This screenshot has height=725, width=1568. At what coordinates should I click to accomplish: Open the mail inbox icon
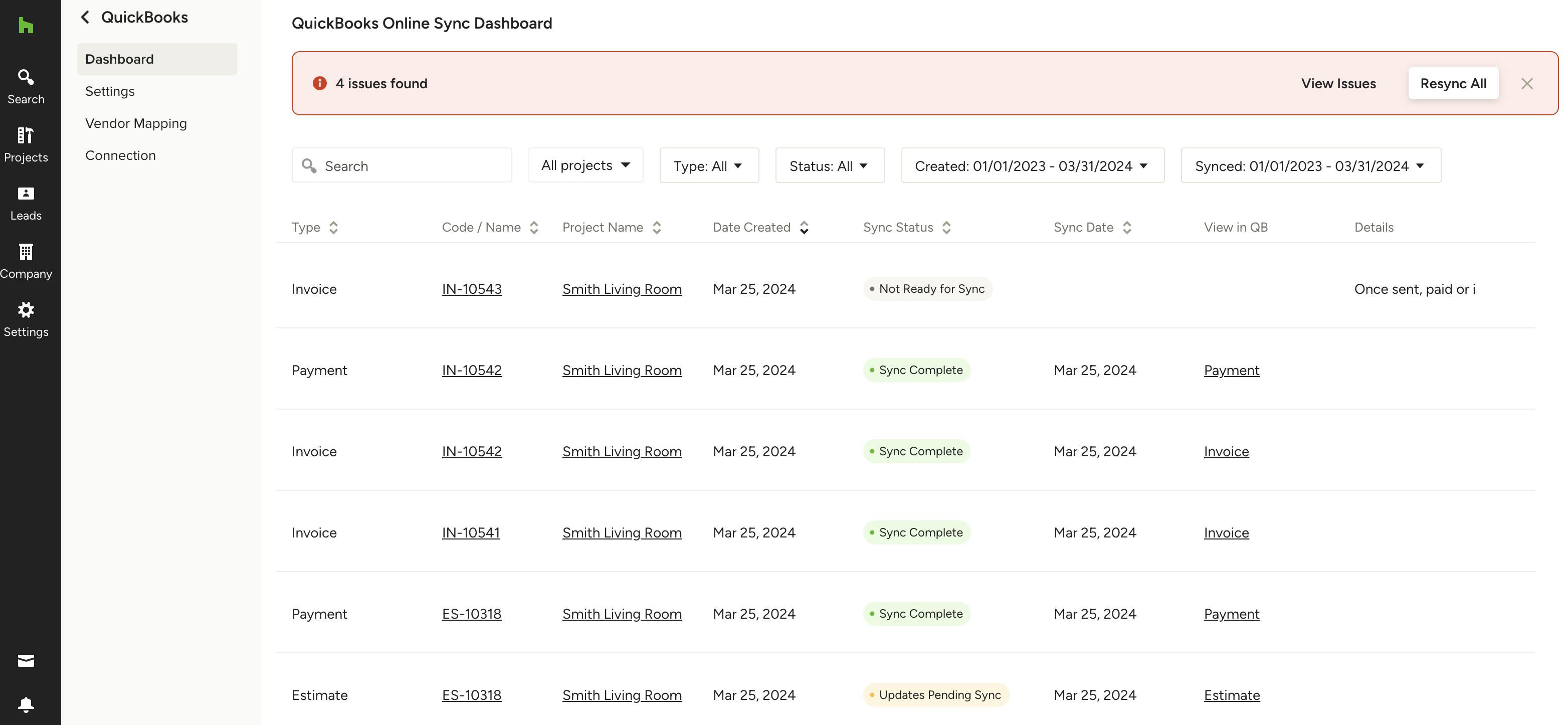[x=26, y=660]
